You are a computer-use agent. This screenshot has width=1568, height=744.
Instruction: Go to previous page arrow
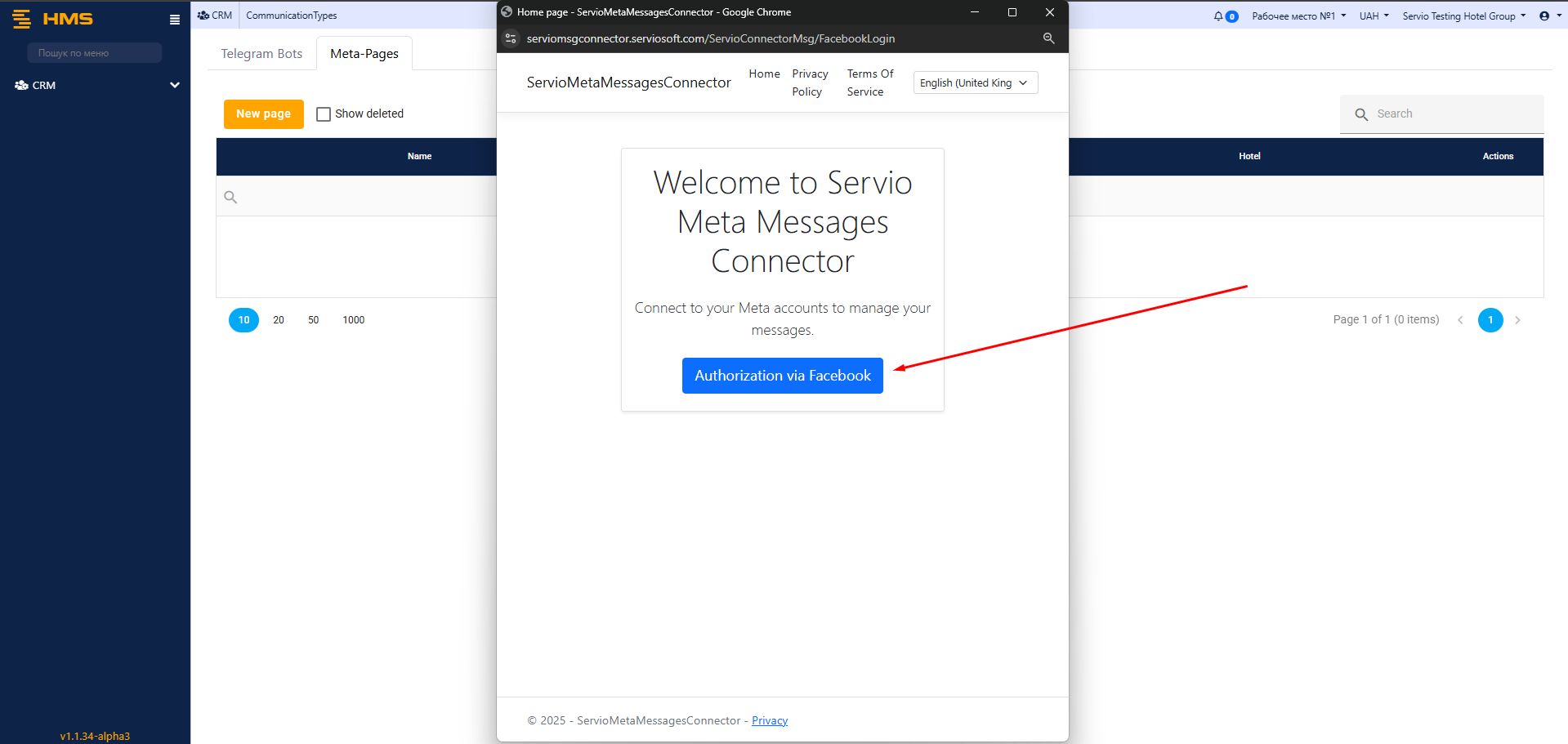pos(1460,320)
